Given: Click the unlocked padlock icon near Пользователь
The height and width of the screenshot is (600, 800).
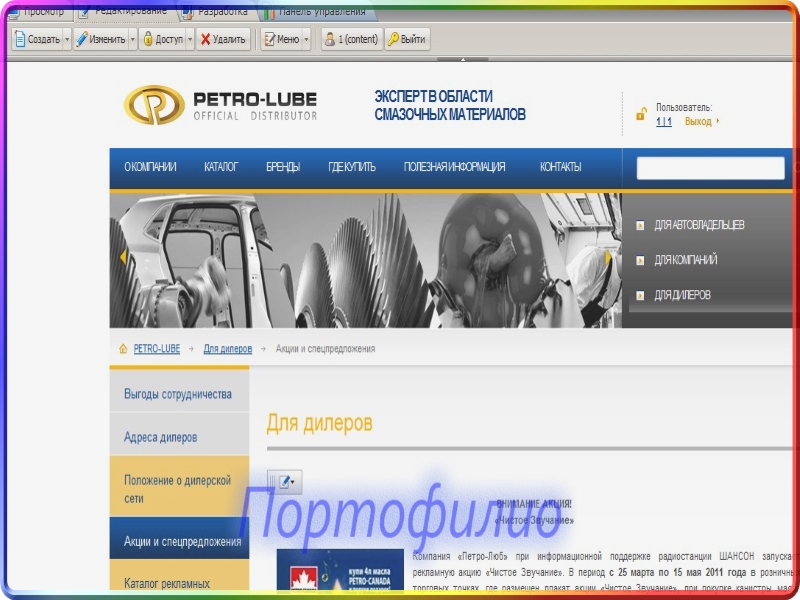Looking at the screenshot, I should [x=641, y=114].
